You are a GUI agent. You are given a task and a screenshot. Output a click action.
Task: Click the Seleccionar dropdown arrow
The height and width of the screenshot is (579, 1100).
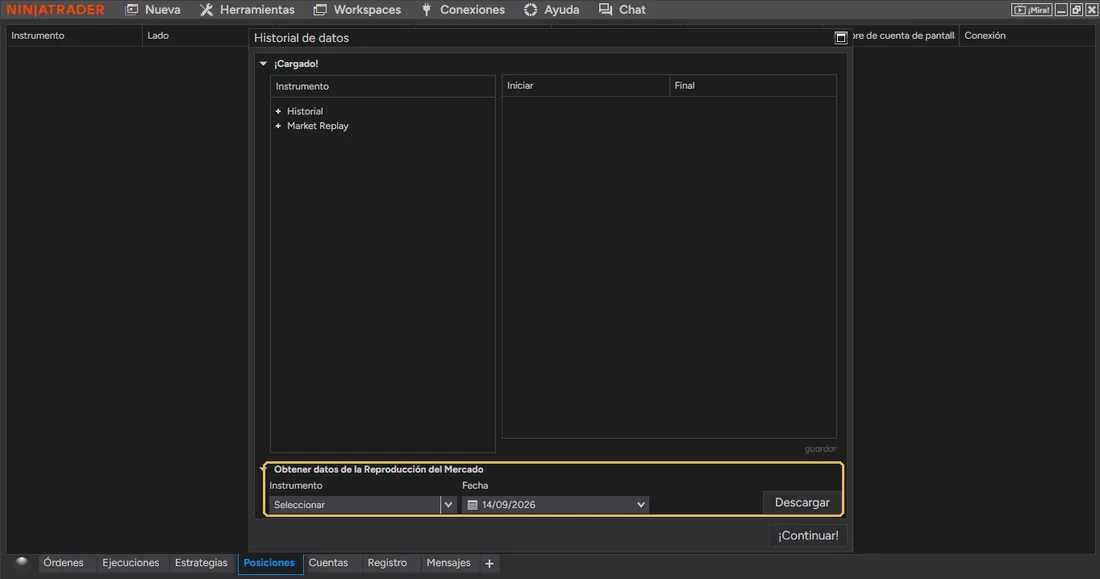coord(448,505)
